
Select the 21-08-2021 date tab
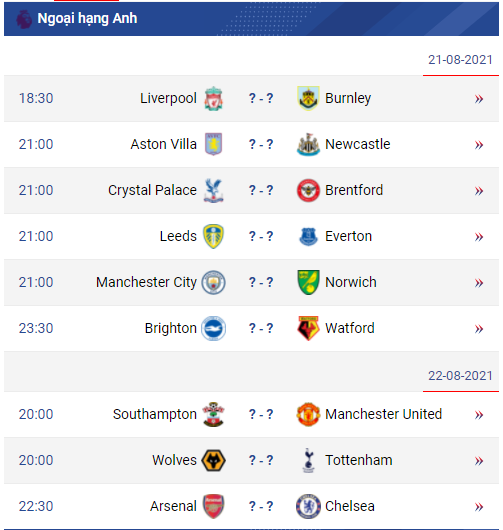pos(460,60)
